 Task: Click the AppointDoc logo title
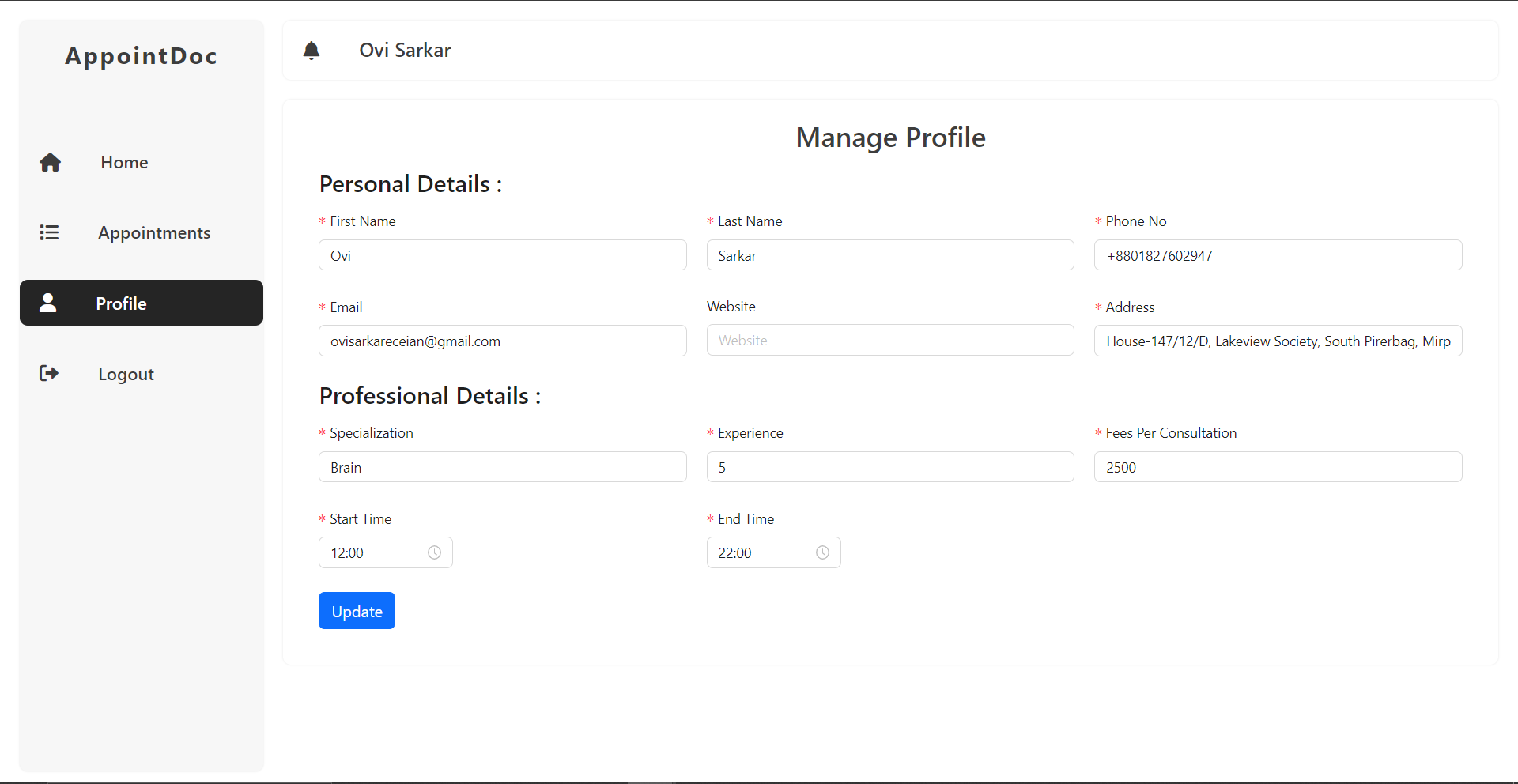click(x=142, y=55)
